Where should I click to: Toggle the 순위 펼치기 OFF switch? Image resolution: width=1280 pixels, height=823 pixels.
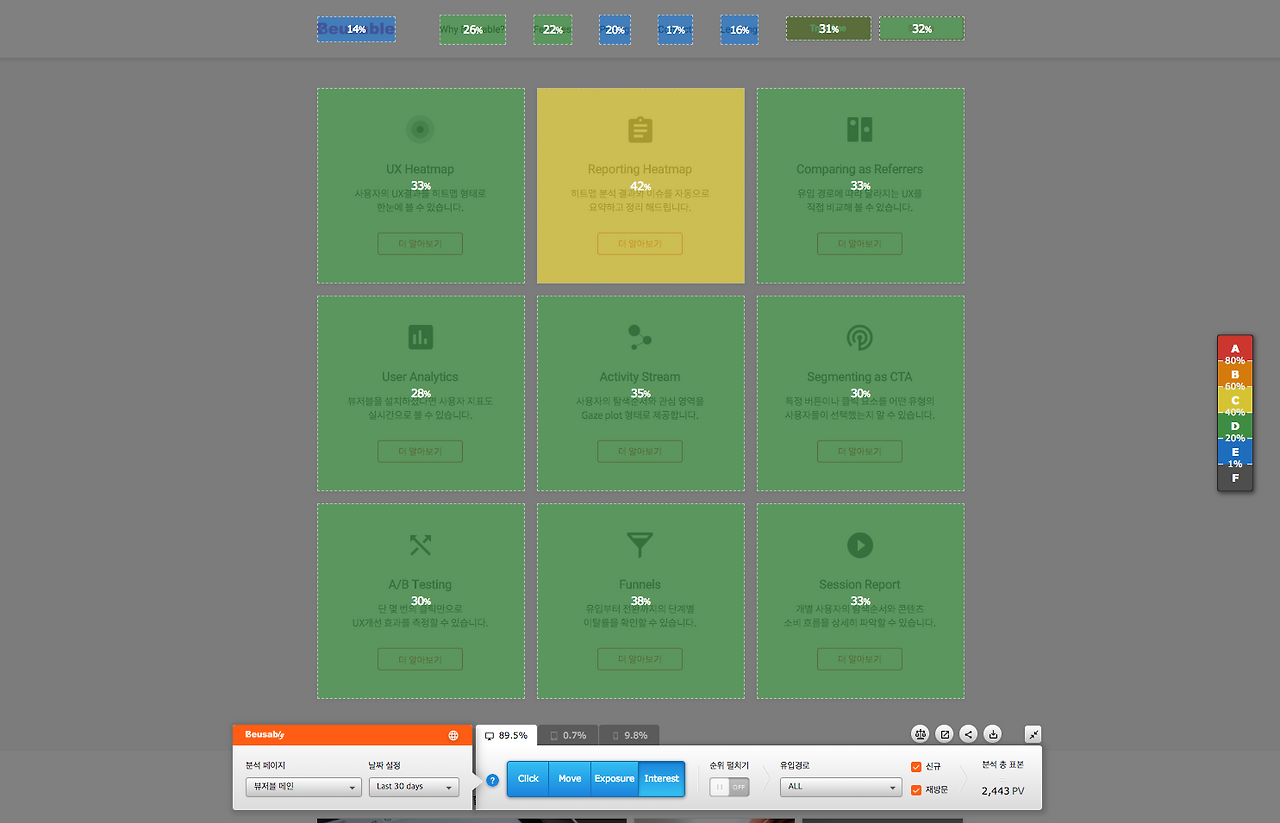click(729, 787)
